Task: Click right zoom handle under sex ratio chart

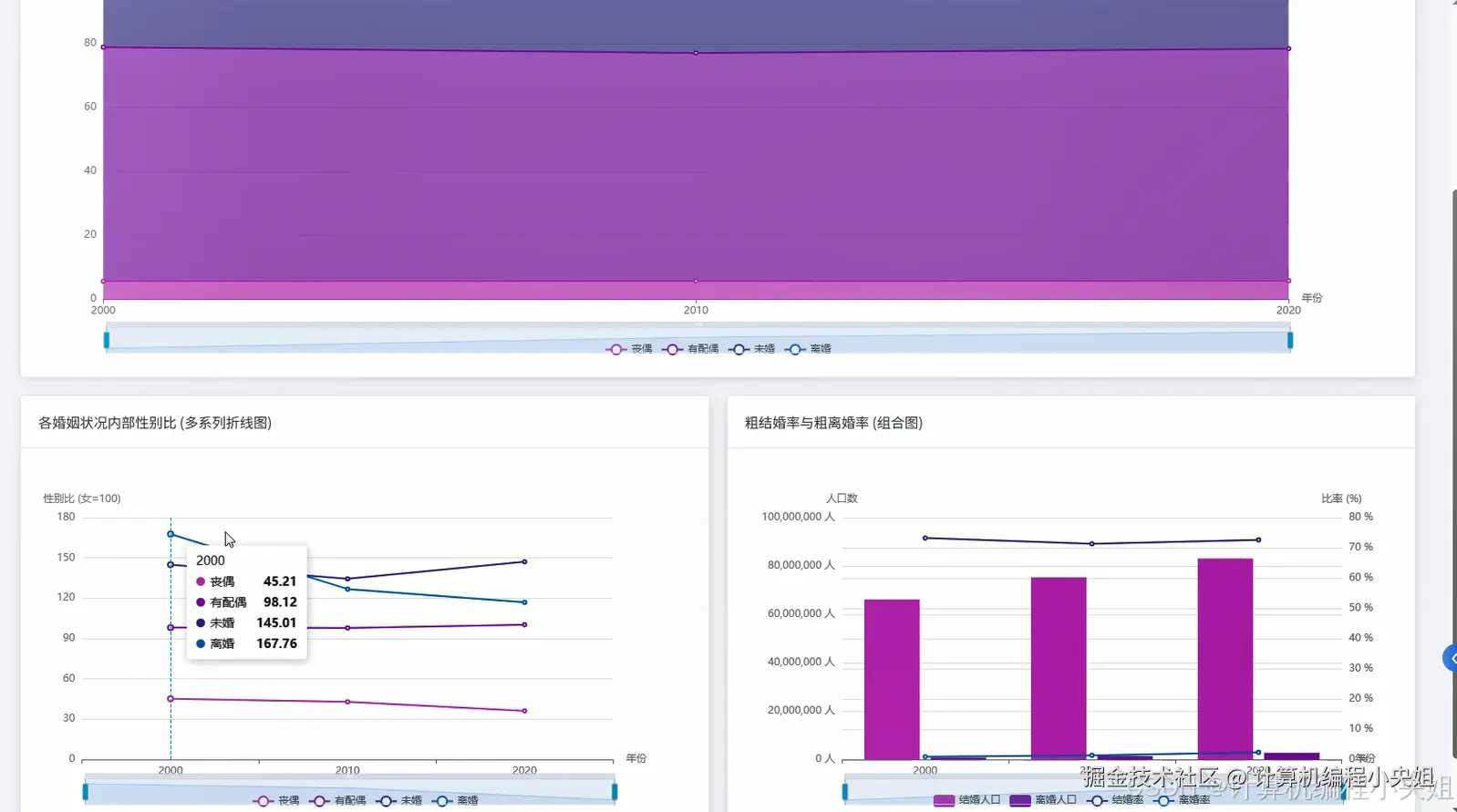Action: tap(615, 792)
